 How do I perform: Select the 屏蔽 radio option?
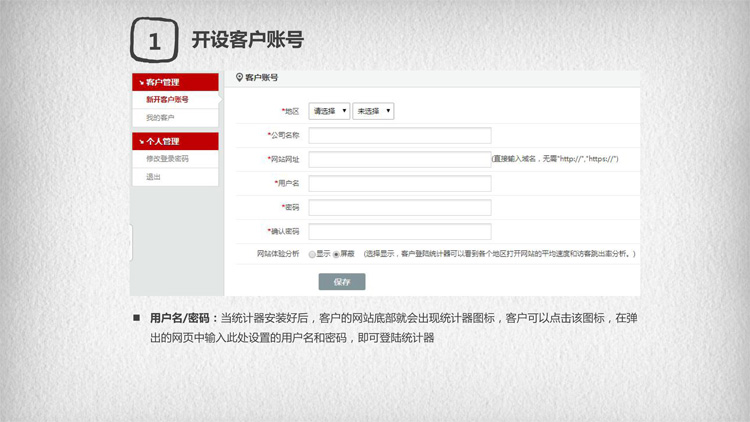click(x=337, y=254)
